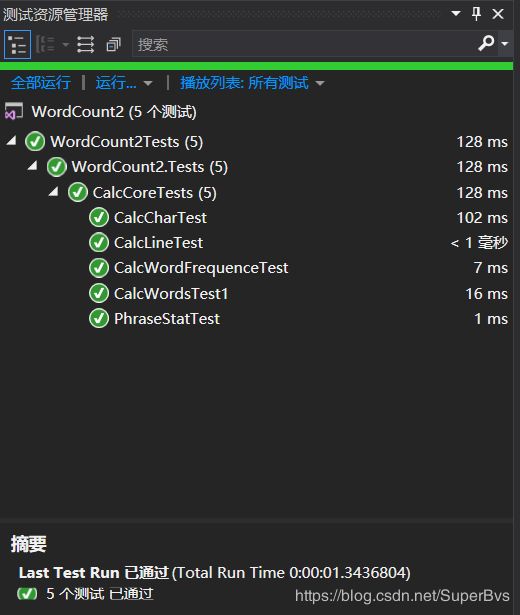520x615 pixels.
Task: Click passed icon beside CalcCharTest
Action: [x=99, y=218]
